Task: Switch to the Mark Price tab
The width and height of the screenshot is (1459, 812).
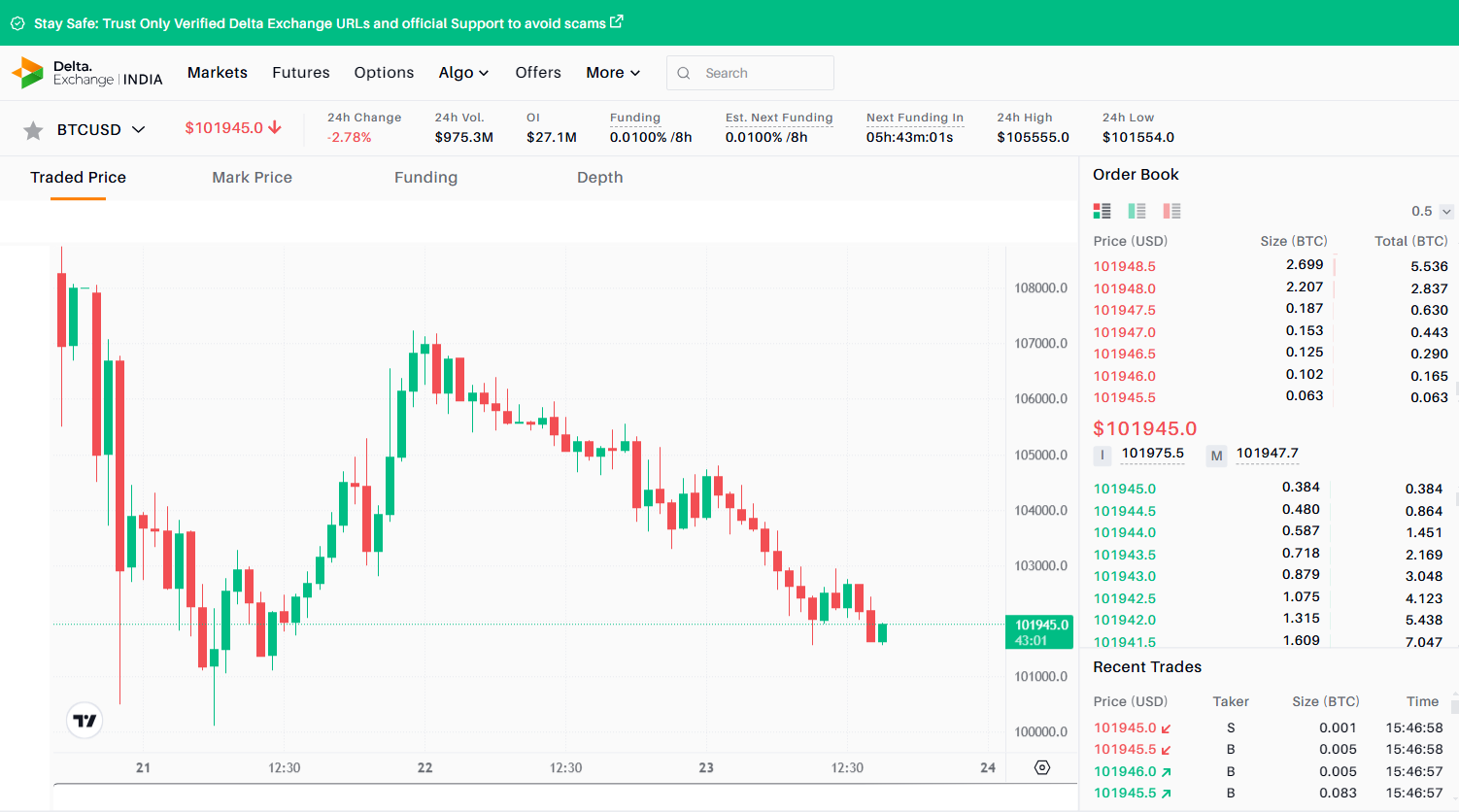Action: coord(252,178)
